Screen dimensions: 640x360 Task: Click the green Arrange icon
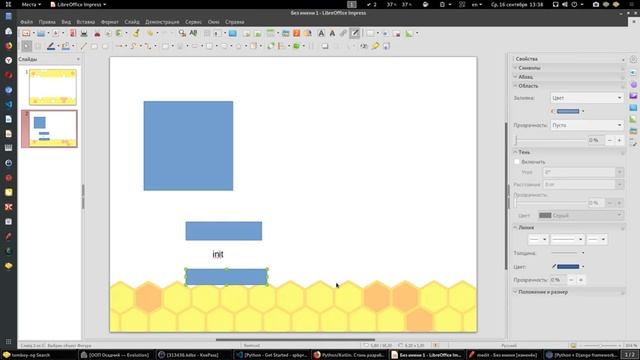296,46
